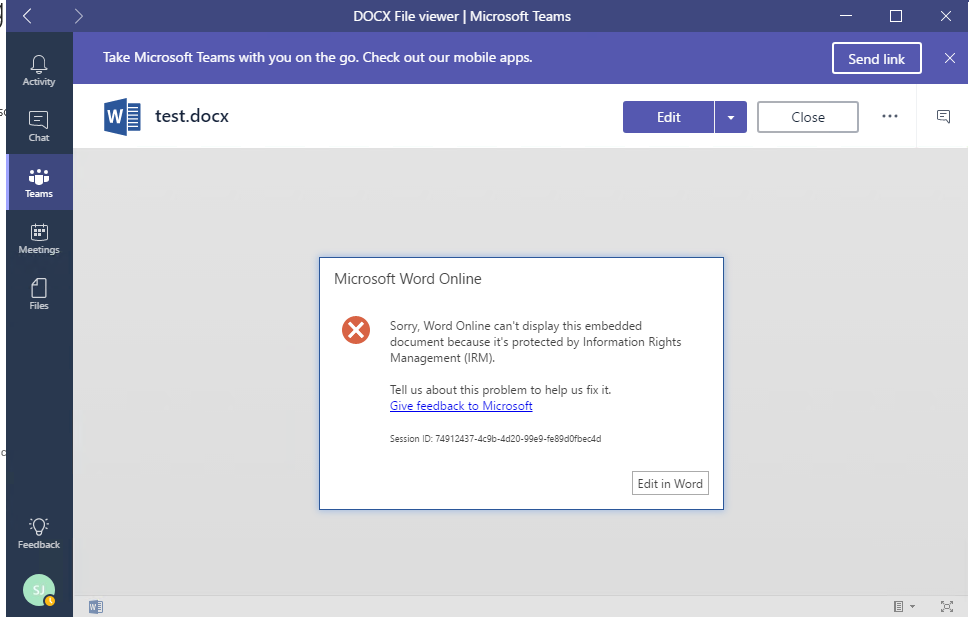Toggle full screen mode in status bar
969x617 pixels.
click(x=946, y=606)
